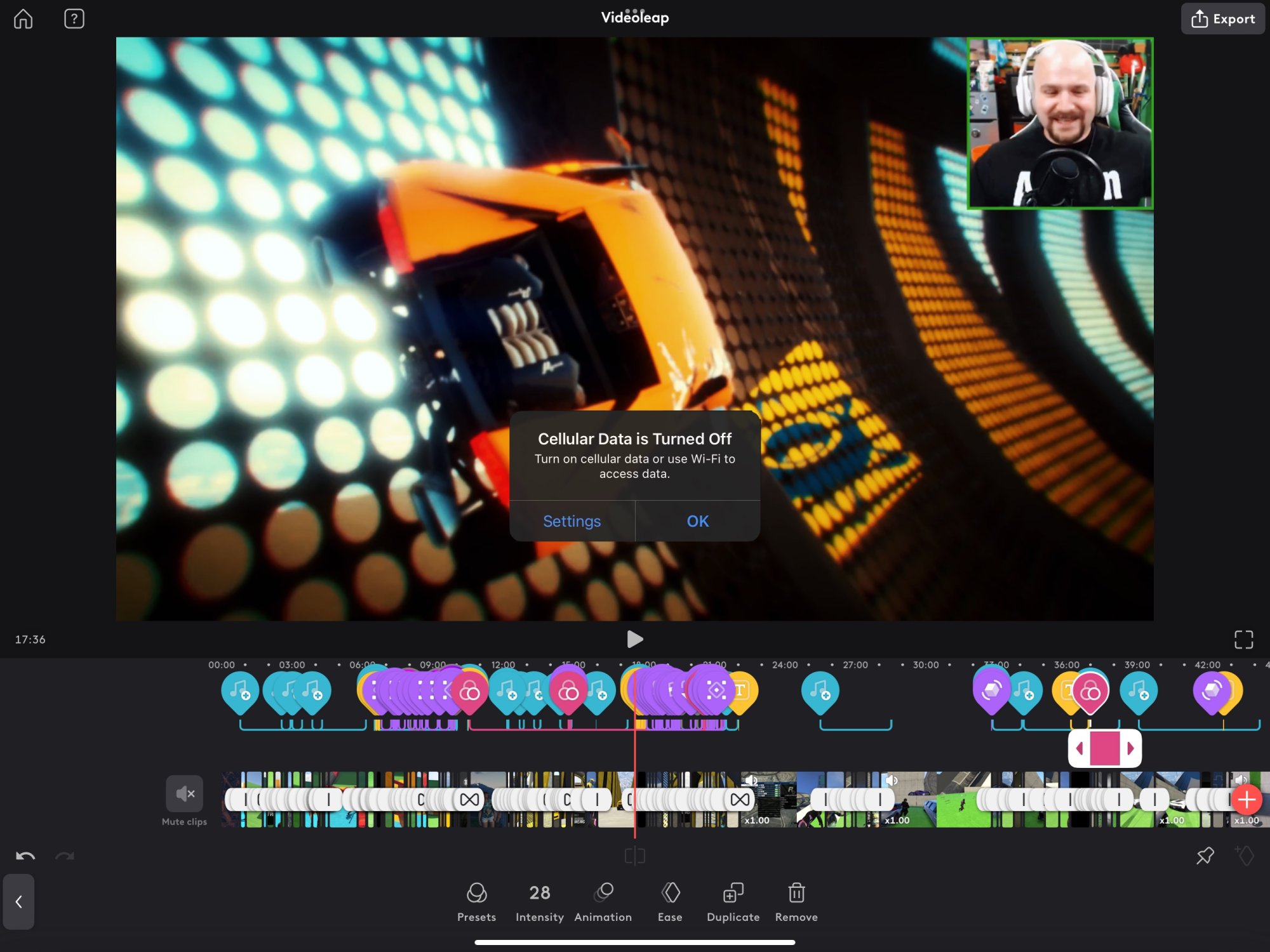The height and width of the screenshot is (952, 1270).
Task: Toggle the pin icon
Action: click(1205, 856)
